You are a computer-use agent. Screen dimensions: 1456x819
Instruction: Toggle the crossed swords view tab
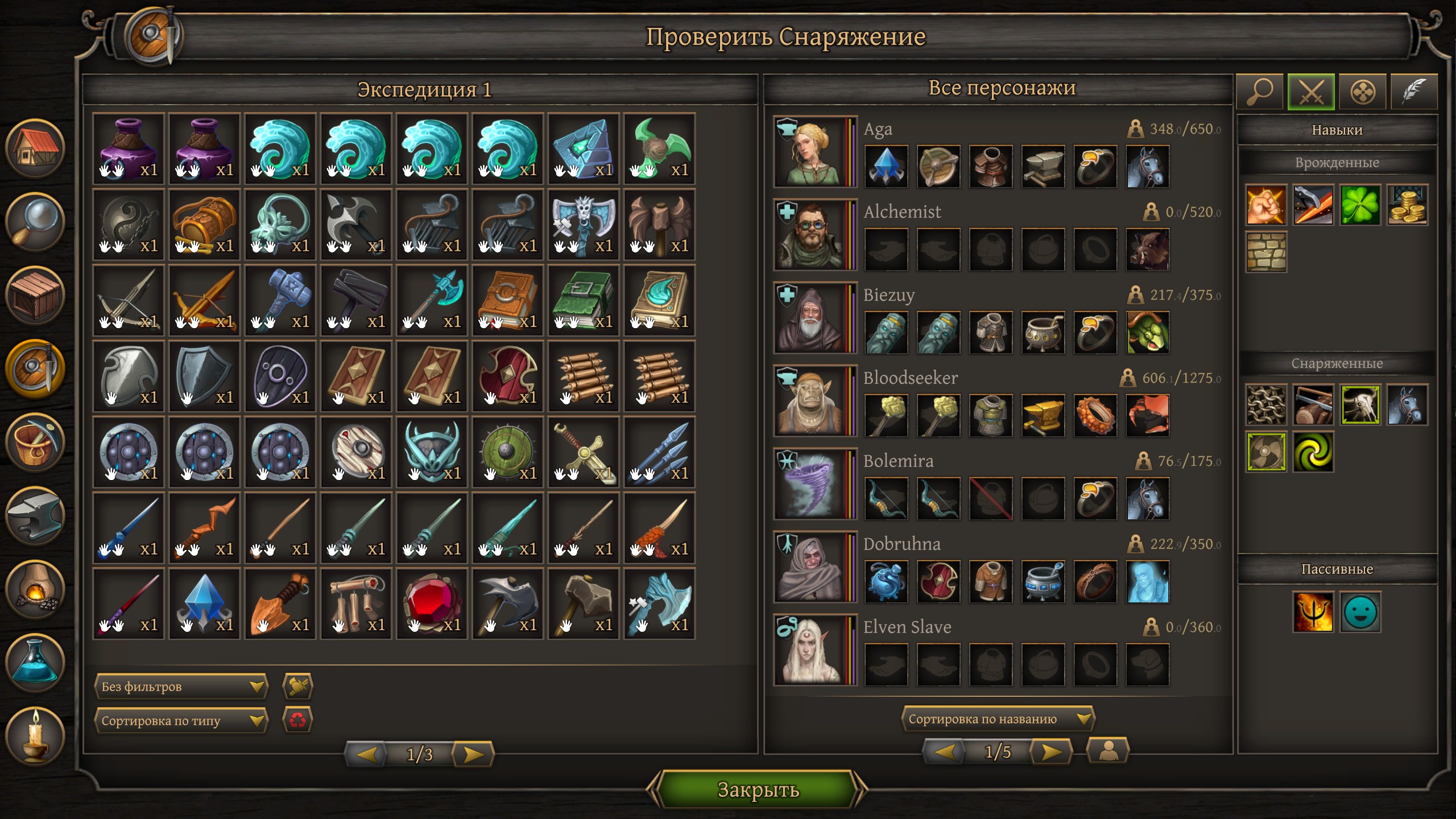click(1311, 92)
